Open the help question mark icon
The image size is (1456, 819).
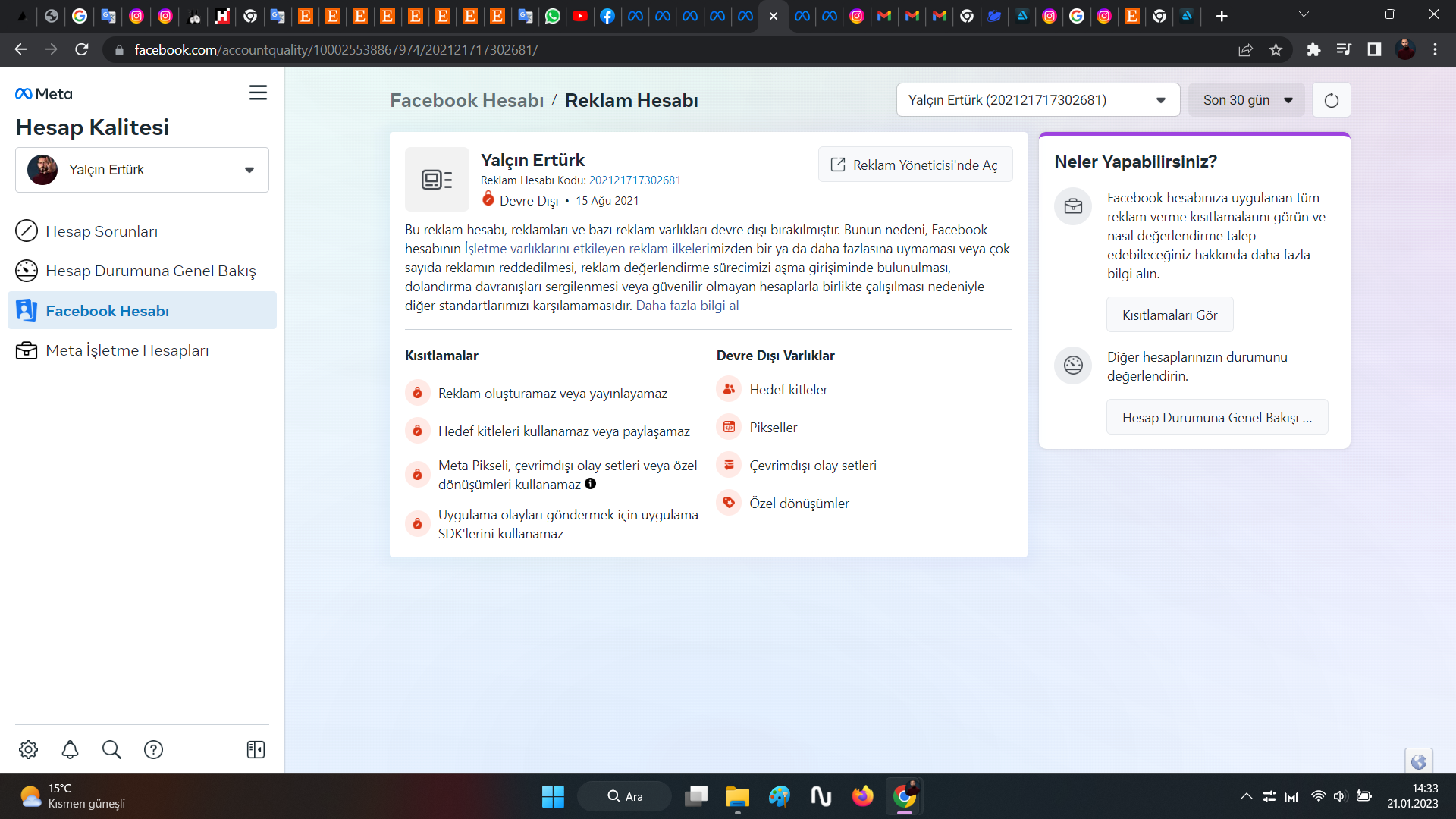pyautogui.click(x=153, y=749)
